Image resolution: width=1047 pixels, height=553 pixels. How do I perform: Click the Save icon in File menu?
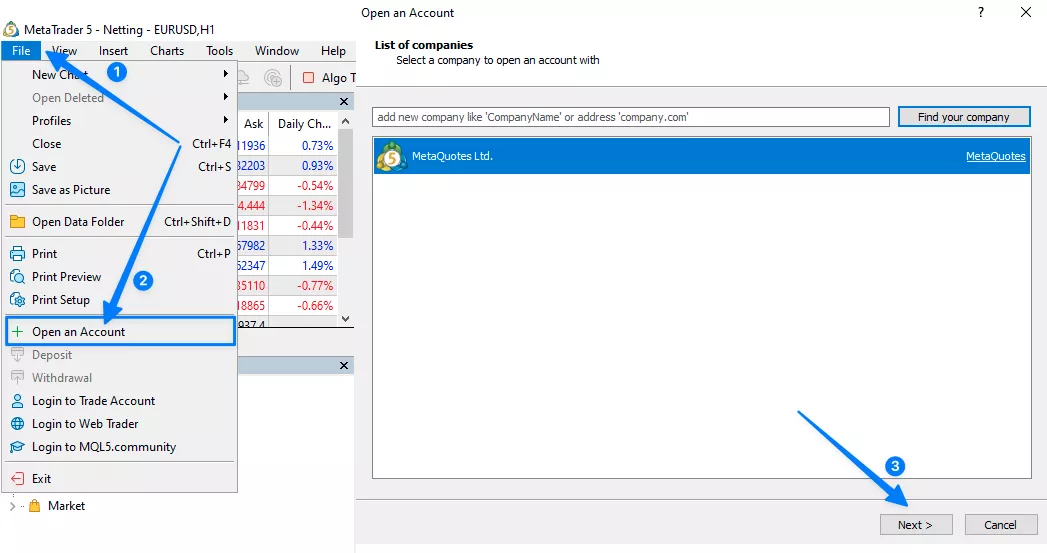(17, 167)
